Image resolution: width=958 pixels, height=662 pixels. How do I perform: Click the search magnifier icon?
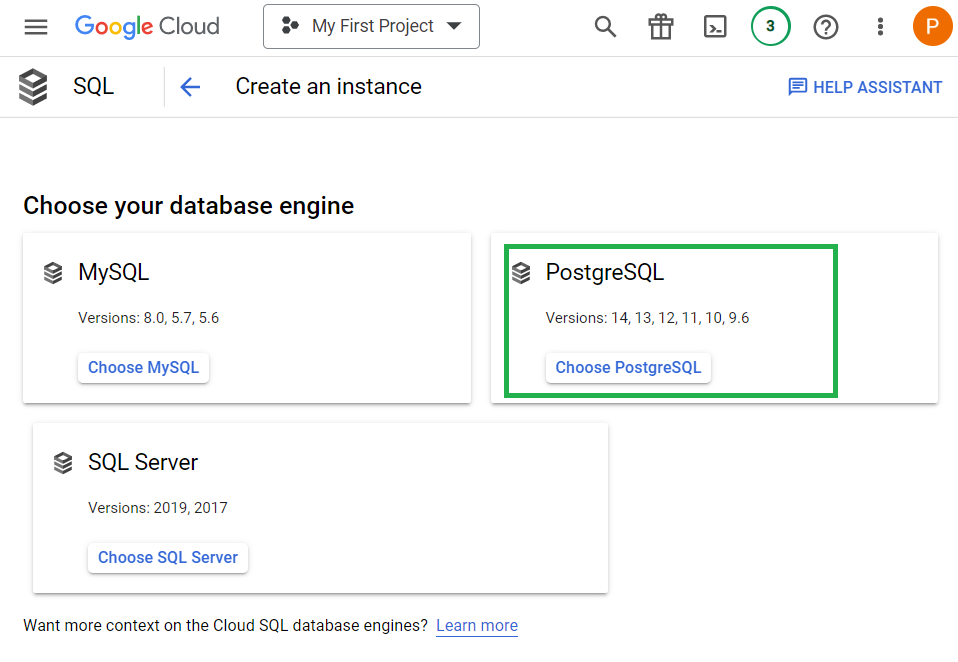click(x=605, y=27)
